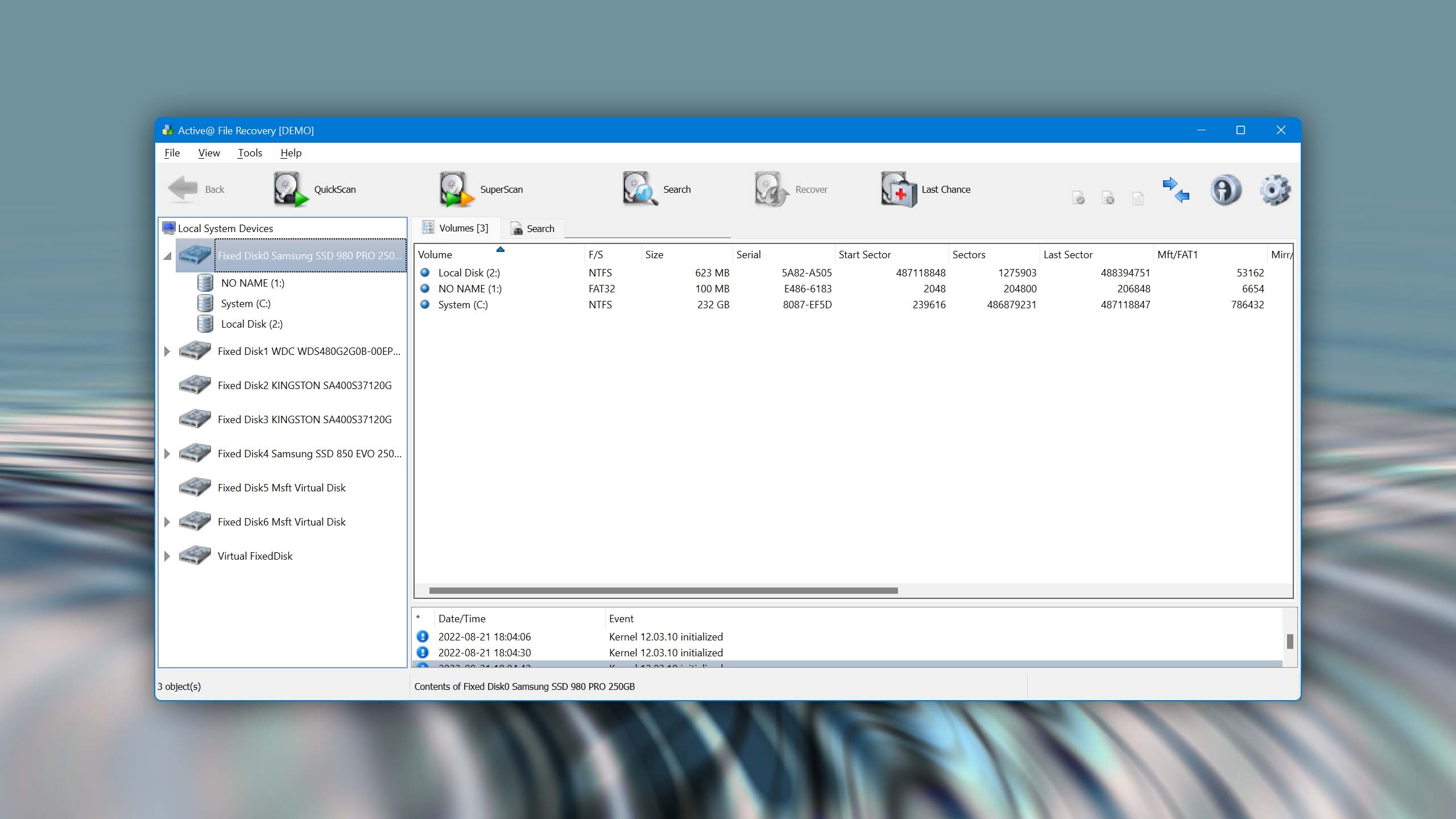Open the info (i) icon

(1226, 189)
